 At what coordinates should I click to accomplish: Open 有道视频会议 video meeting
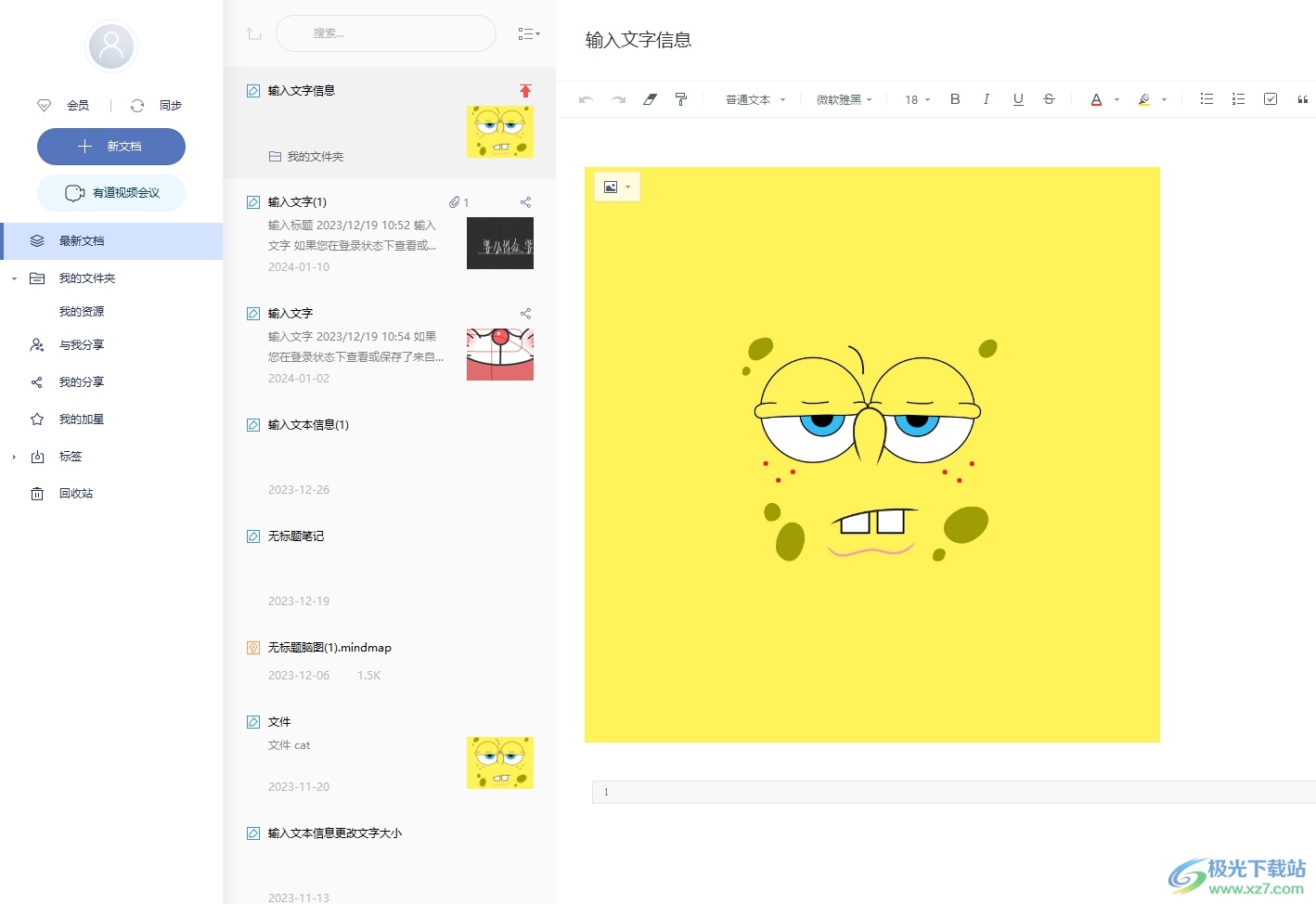point(111,193)
